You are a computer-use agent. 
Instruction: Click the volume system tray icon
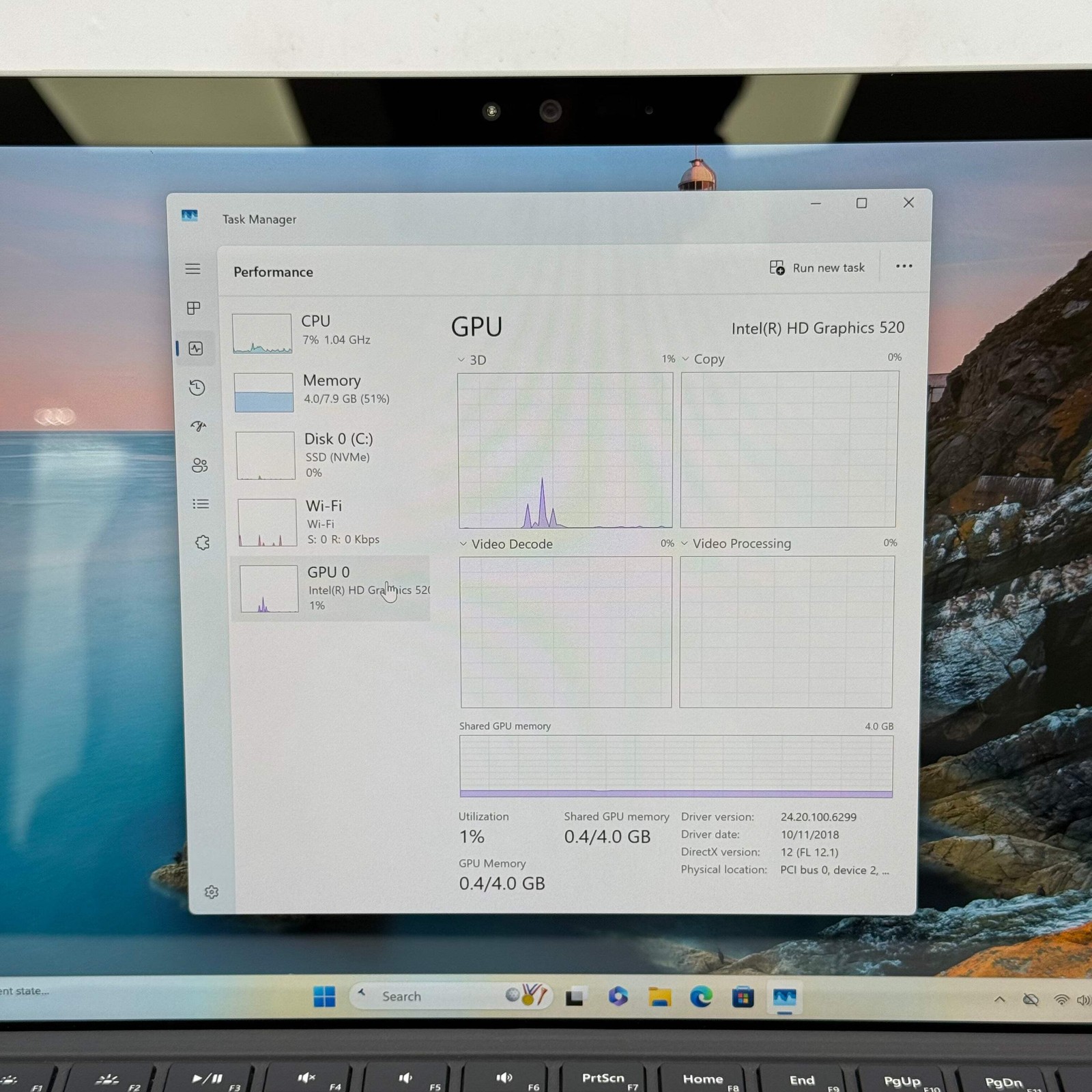pos(1083,1001)
